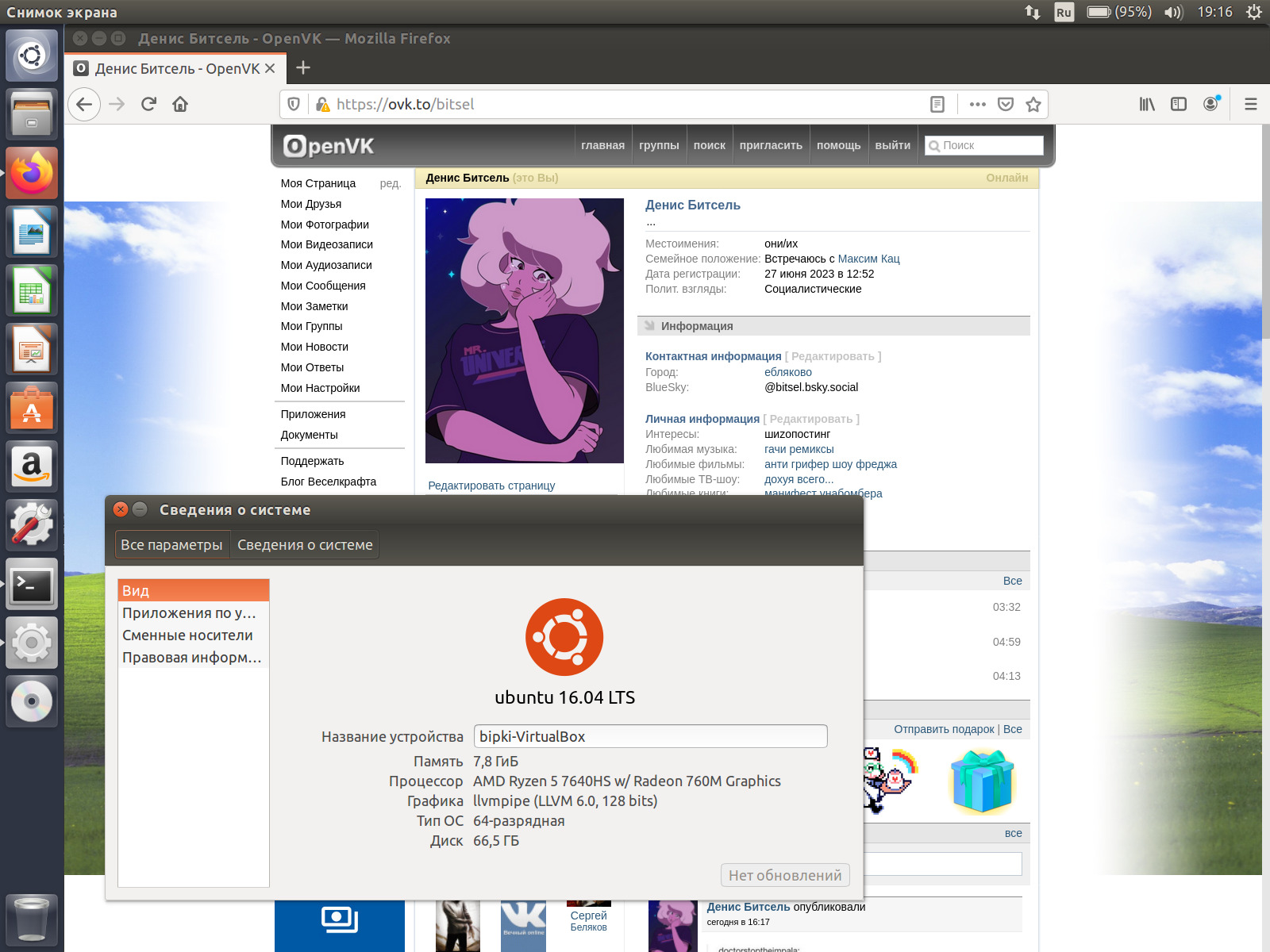
Task: Open Firefox hamburger menu
Action: pyautogui.click(x=1251, y=104)
